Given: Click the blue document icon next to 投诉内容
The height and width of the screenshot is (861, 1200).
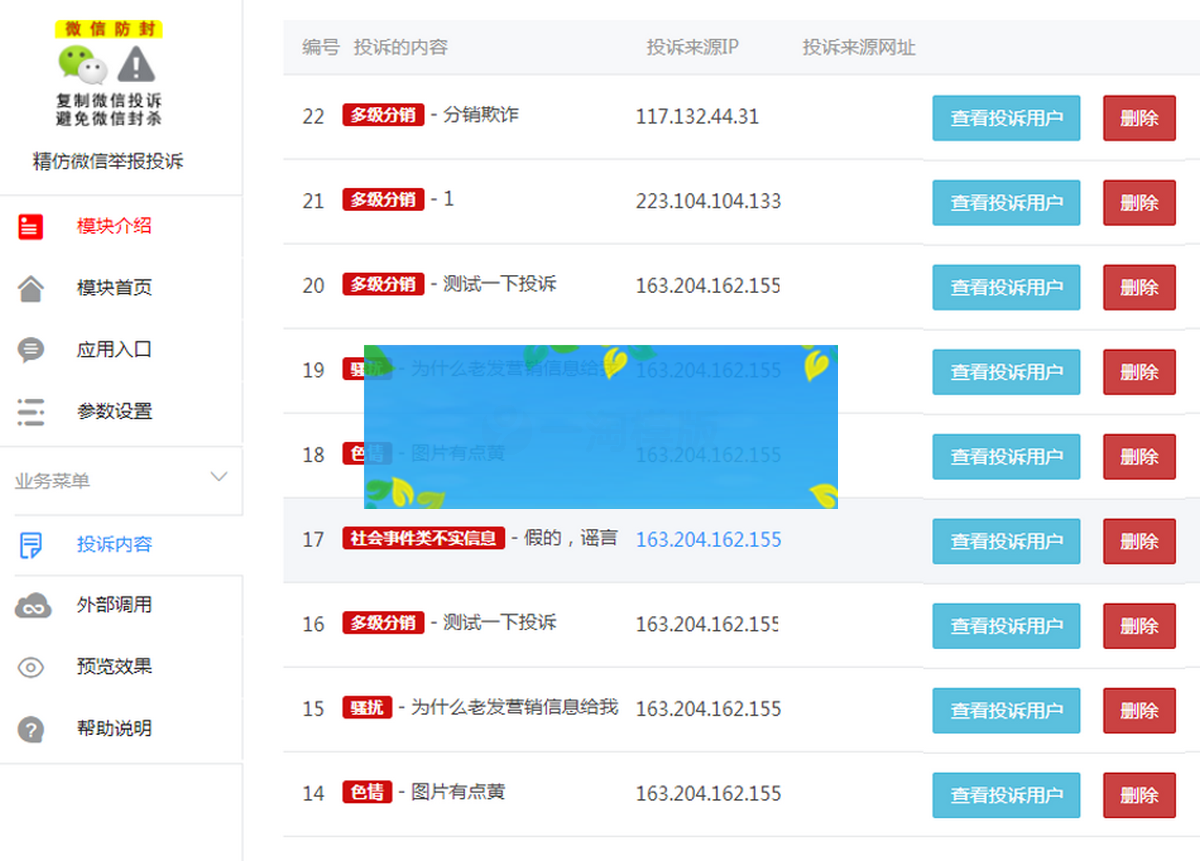Looking at the screenshot, I should pyautogui.click(x=29, y=544).
